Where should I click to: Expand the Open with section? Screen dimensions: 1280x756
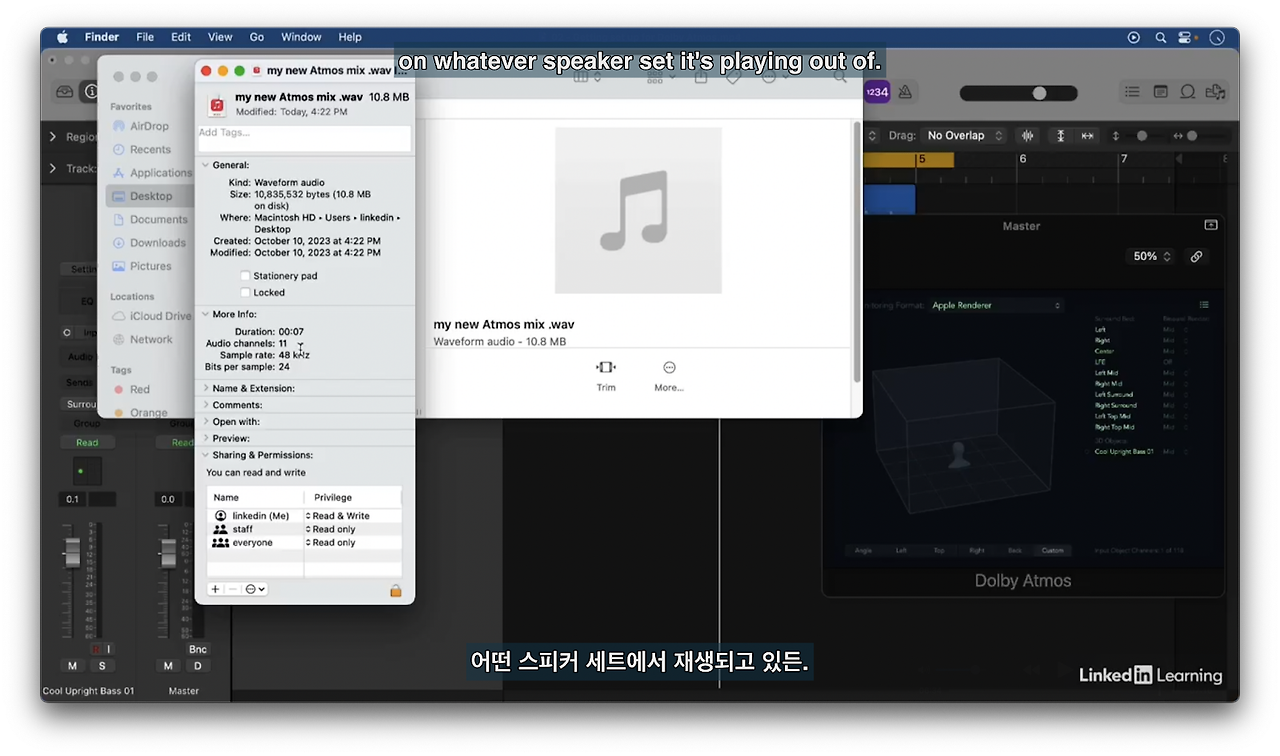click(206, 422)
